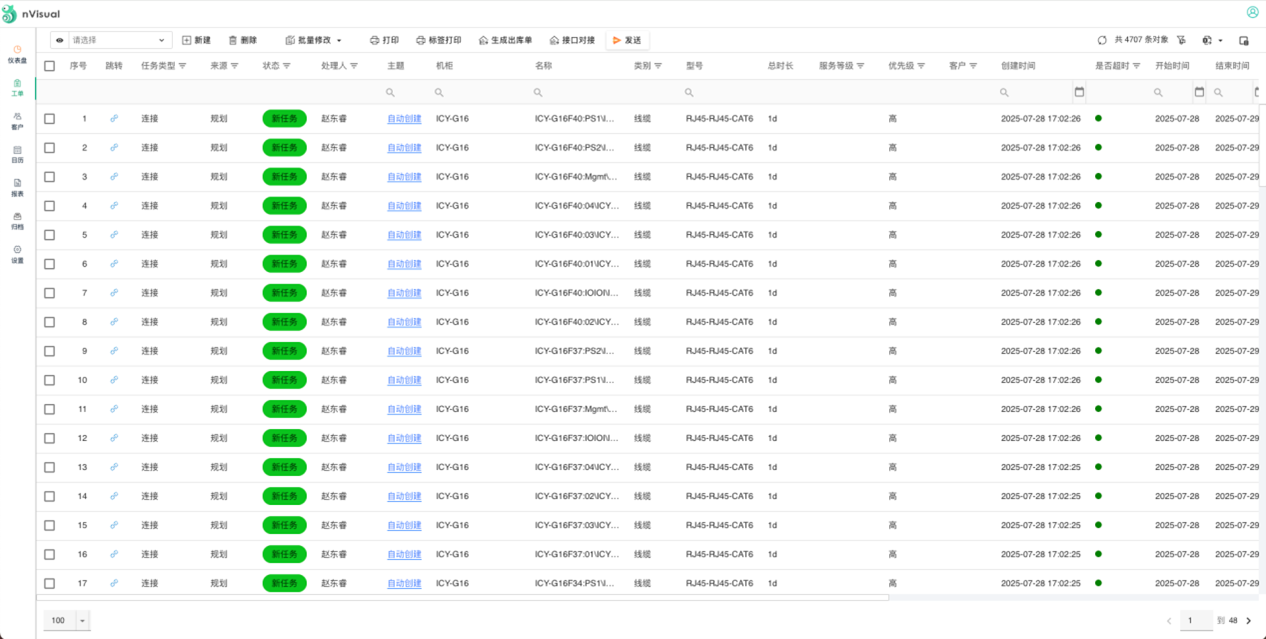Open the 优先级 column filter

[922, 65]
